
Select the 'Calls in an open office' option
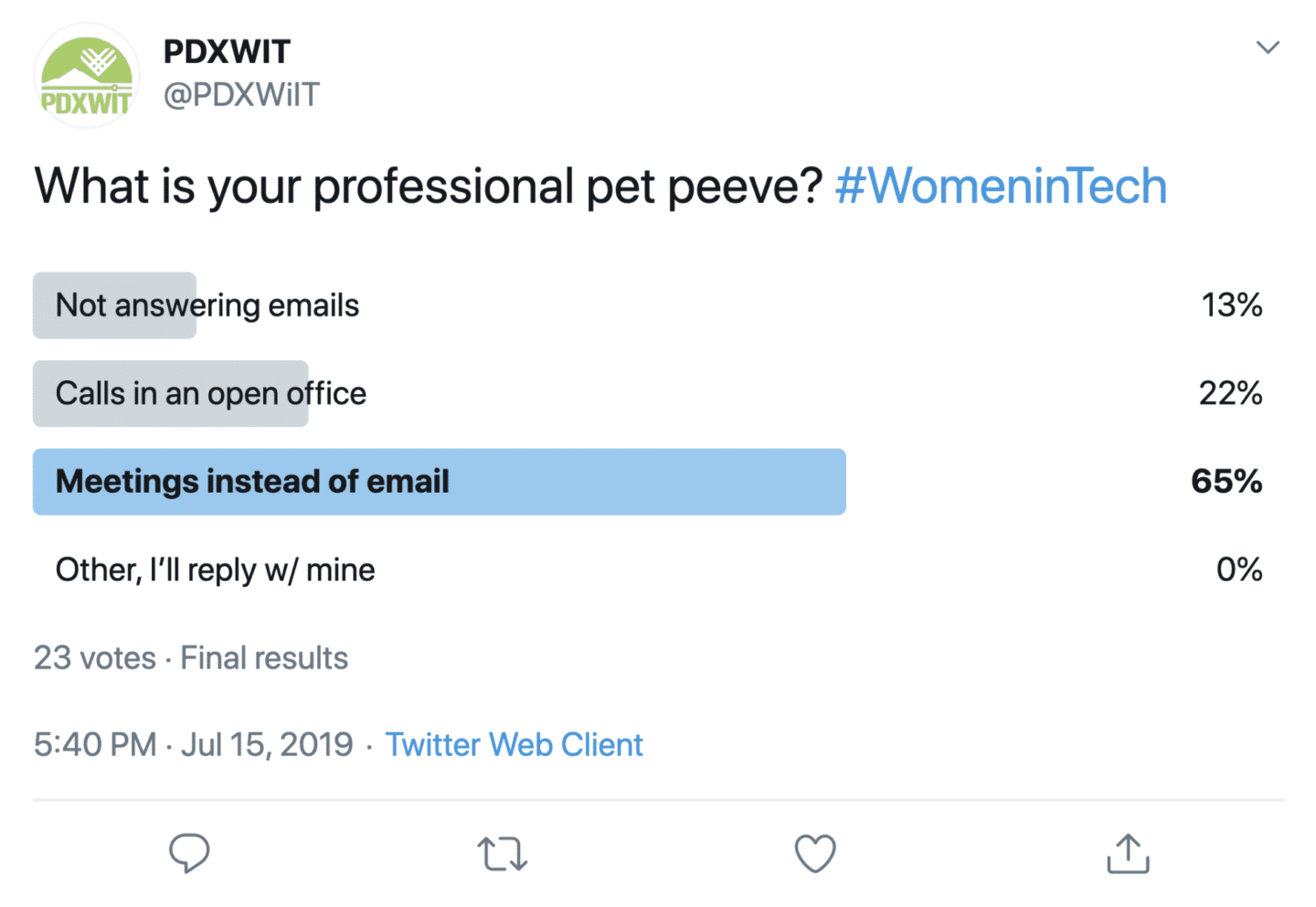pos(211,394)
